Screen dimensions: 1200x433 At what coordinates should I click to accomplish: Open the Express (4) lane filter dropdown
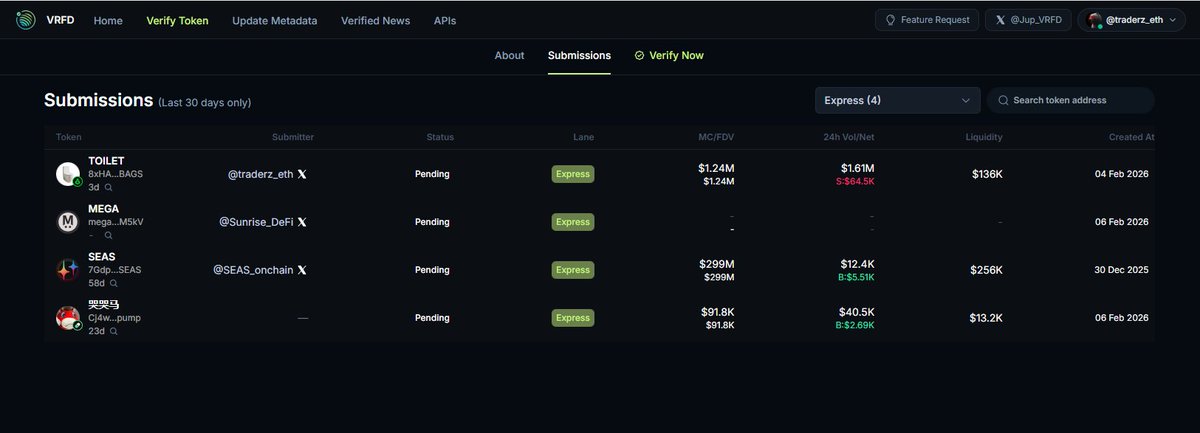pos(898,100)
